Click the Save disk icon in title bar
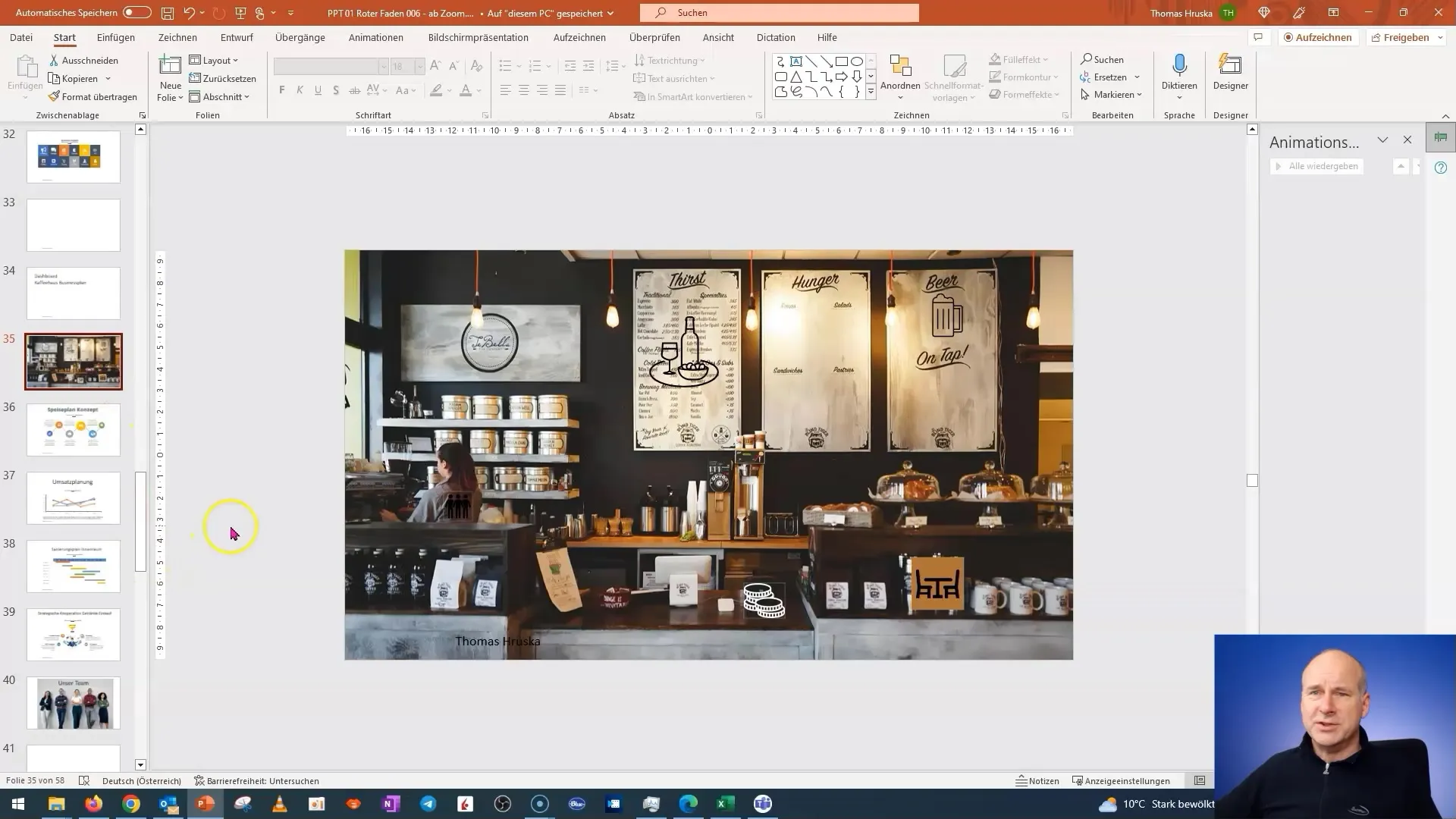The width and height of the screenshot is (1456, 819). pyautogui.click(x=168, y=13)
